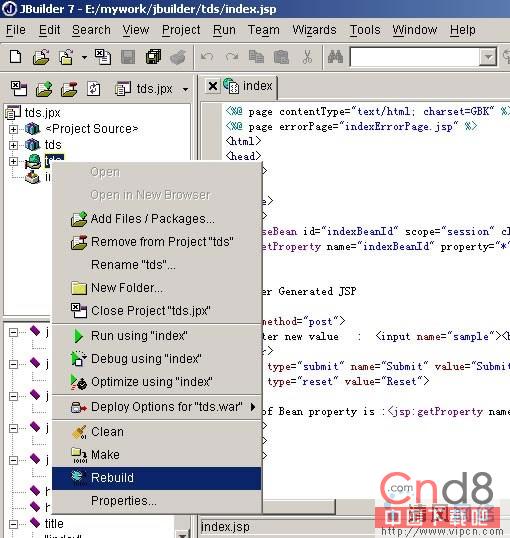Click the Cut scissors toolbar icon
This screenshot has height=538, width=510.
307,57
